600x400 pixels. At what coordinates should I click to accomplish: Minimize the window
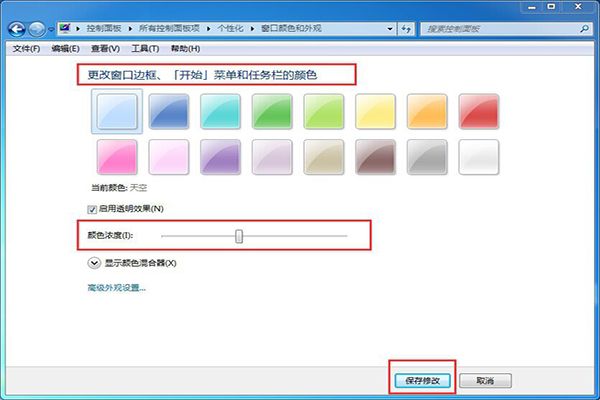(x=532, y=7)
